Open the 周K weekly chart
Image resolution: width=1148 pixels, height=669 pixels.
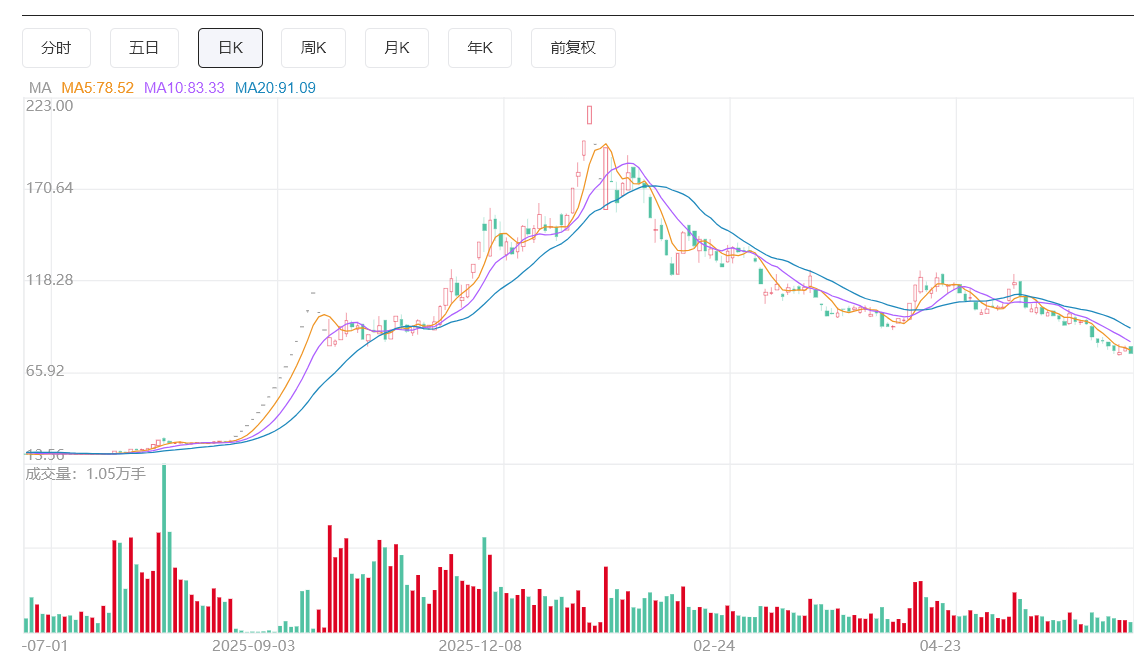pos(313,48)
